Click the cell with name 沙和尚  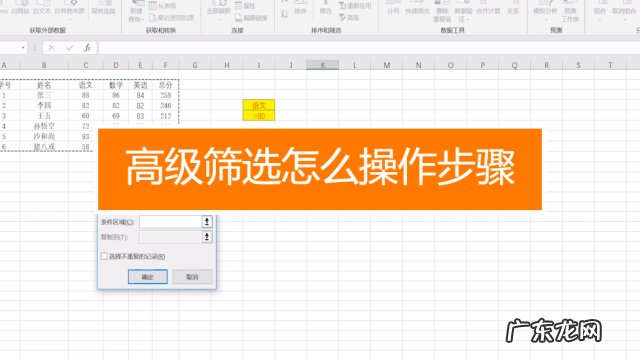(44, 136)
